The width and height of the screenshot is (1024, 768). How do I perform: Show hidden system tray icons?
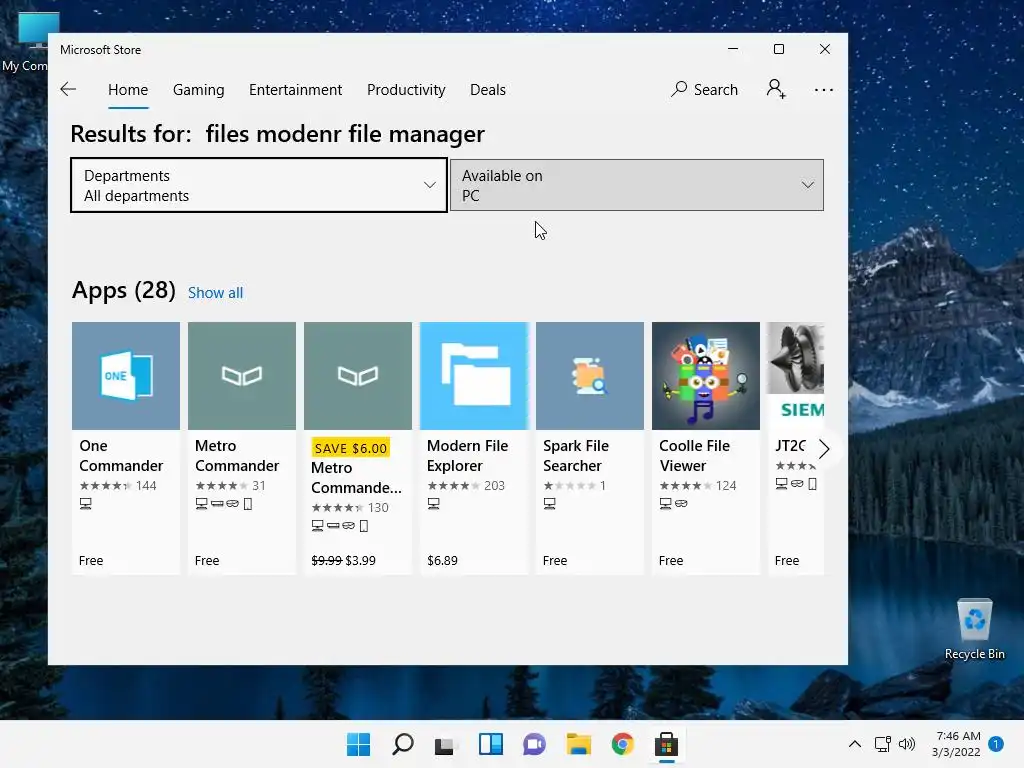tap(854, 744)
